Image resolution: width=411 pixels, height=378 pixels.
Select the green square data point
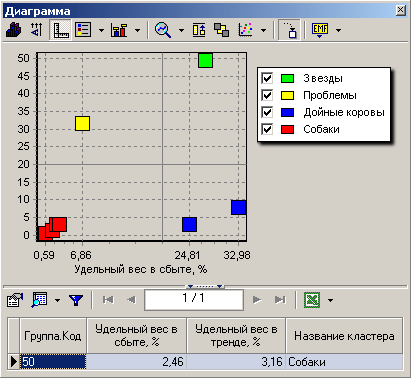tap(205, 60)
